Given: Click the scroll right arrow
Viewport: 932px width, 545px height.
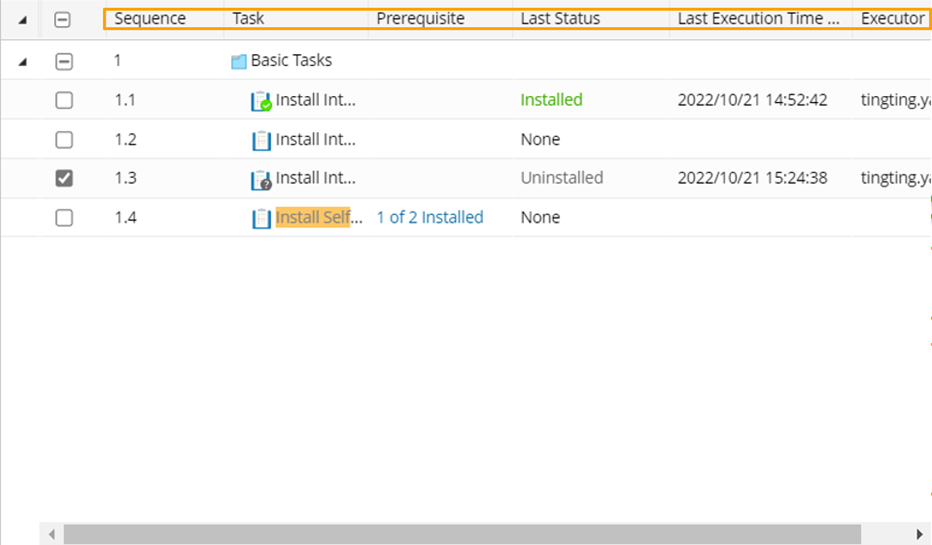Looking at the screenshot, I should (x=920, y=534).
